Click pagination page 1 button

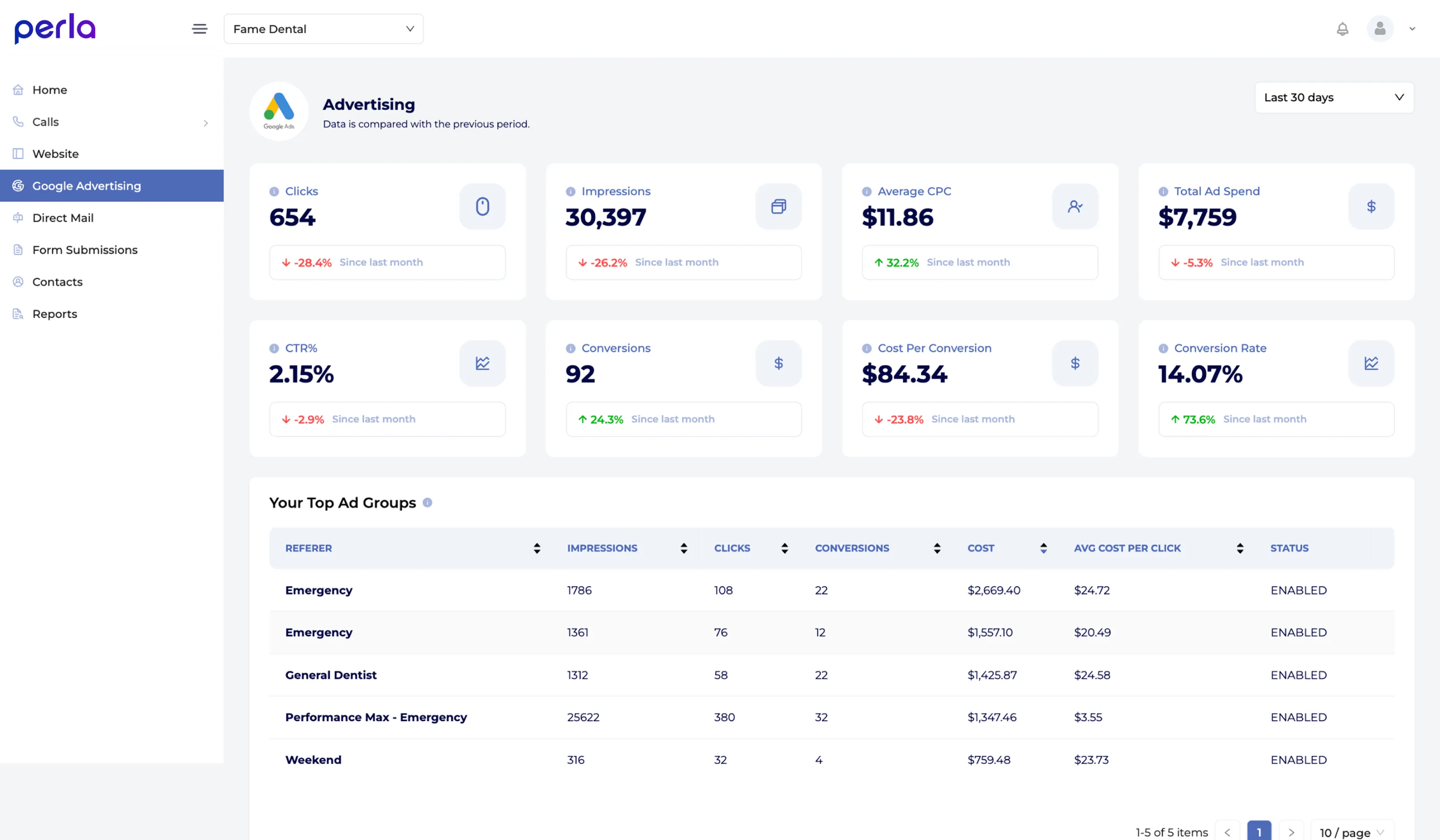coord(1258,832)
